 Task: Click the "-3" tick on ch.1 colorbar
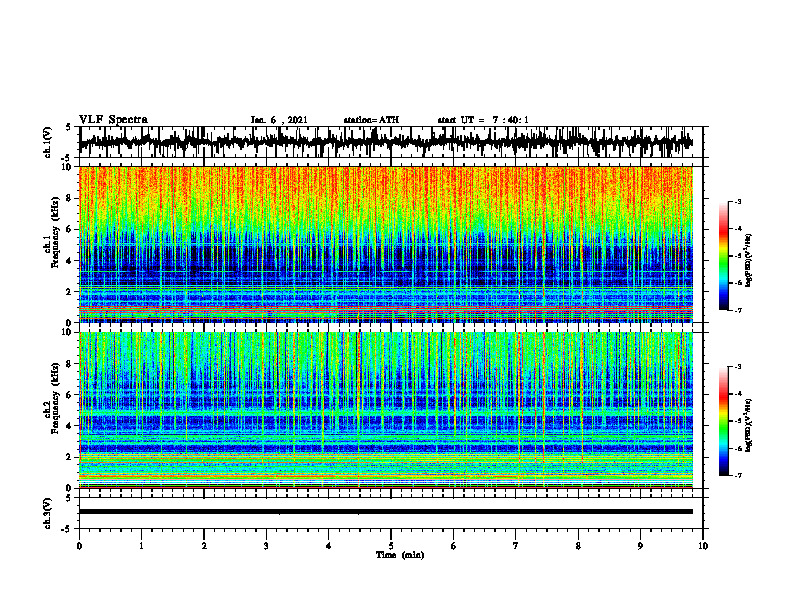737,201
